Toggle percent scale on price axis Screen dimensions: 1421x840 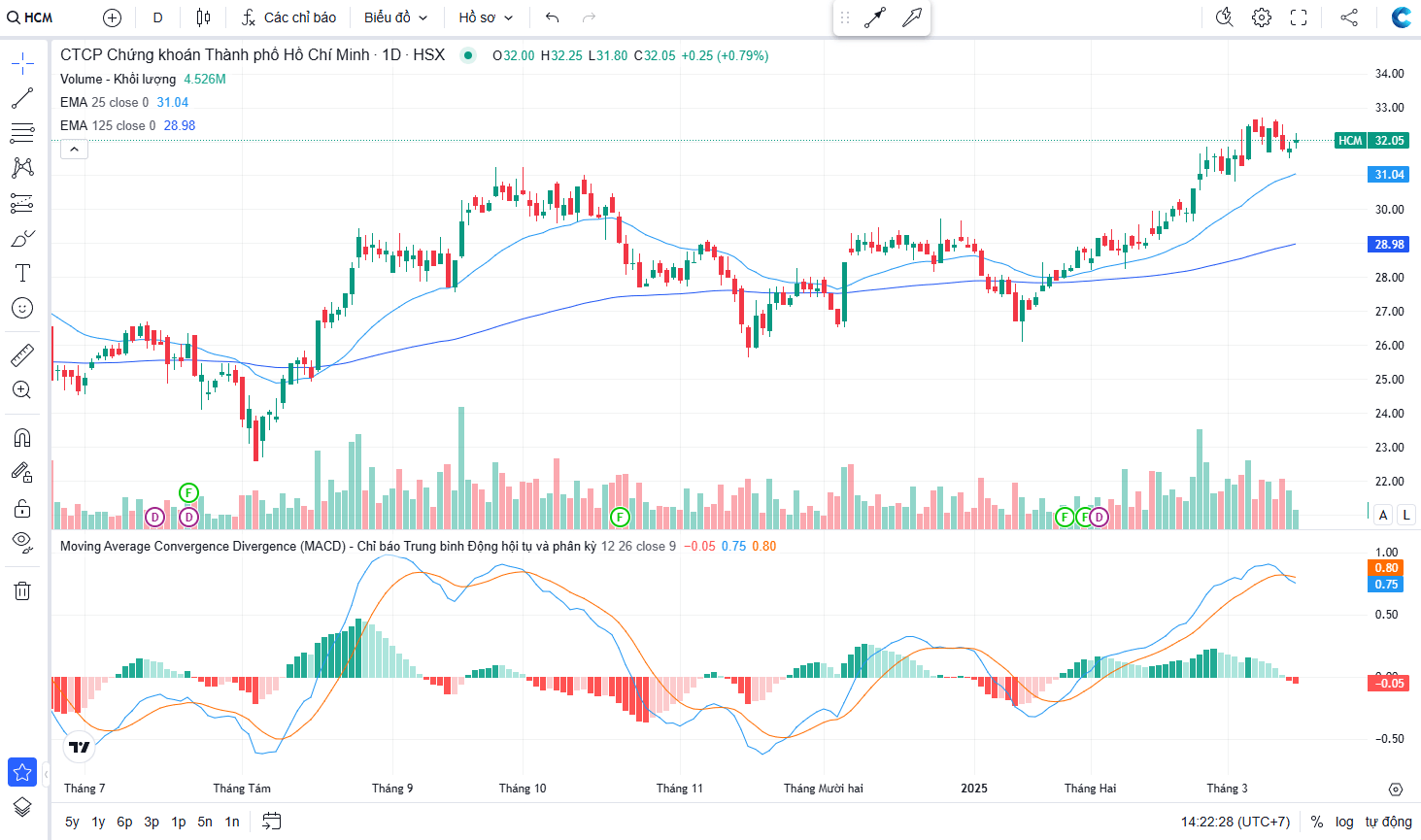pyautogui.click(x=1317, y=822)
